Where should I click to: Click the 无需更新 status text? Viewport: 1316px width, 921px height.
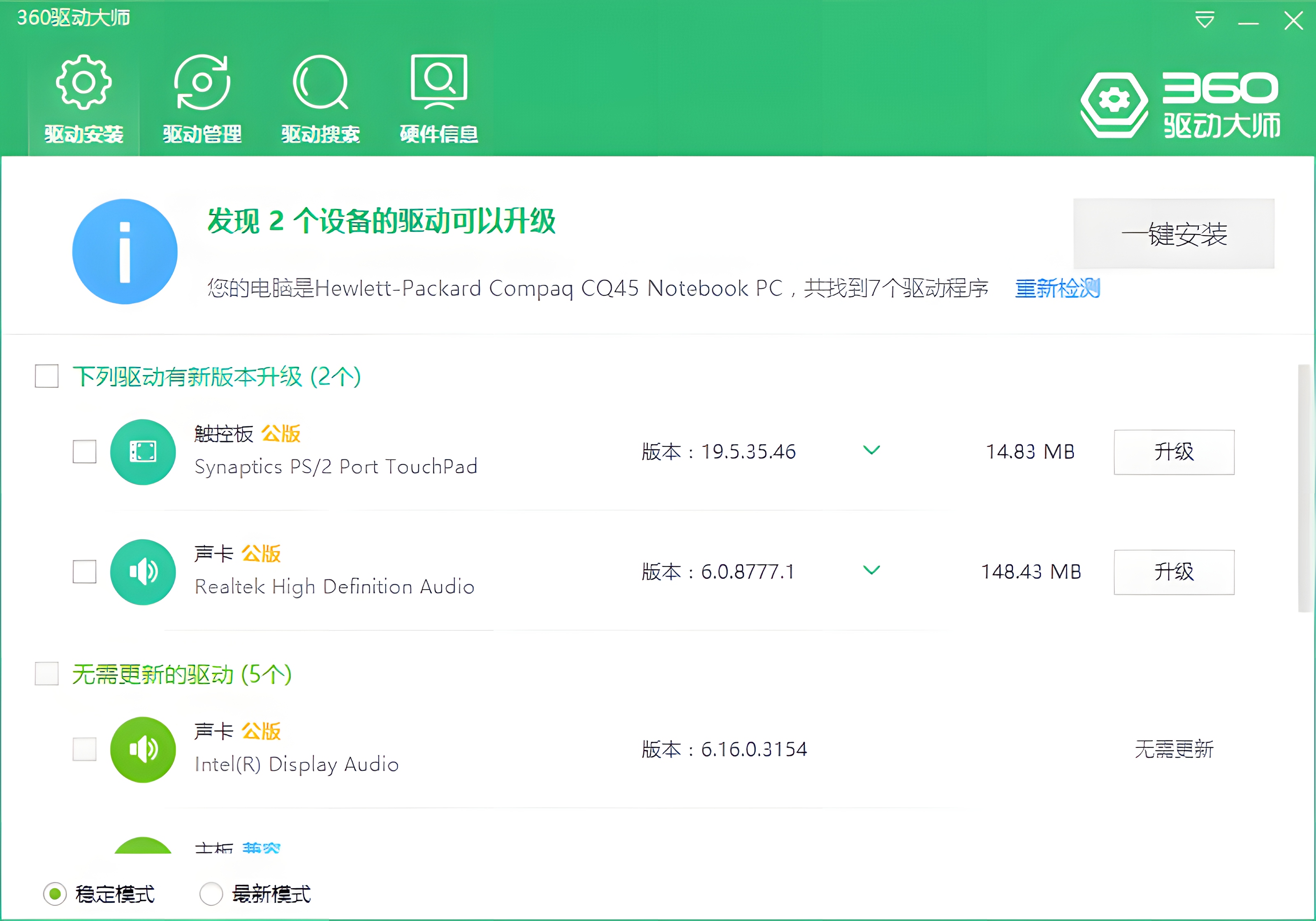coord(1174,749)
